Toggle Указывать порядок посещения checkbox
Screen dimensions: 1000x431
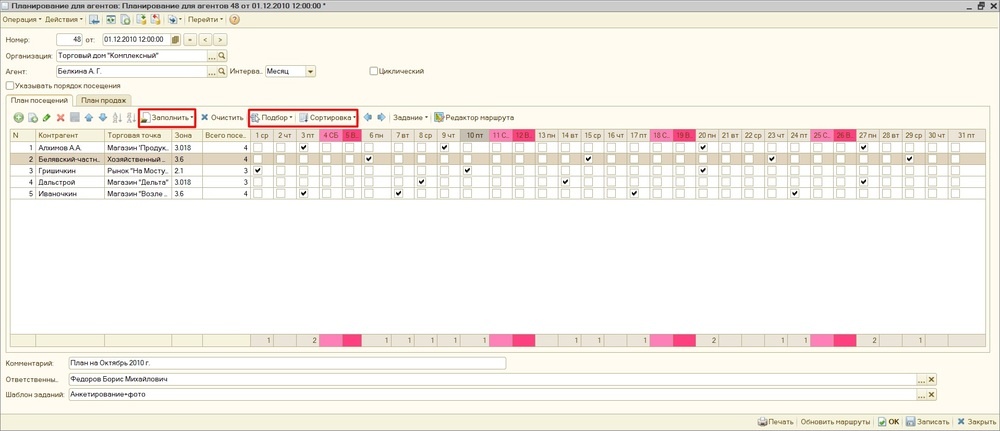[x=10, y=85]
